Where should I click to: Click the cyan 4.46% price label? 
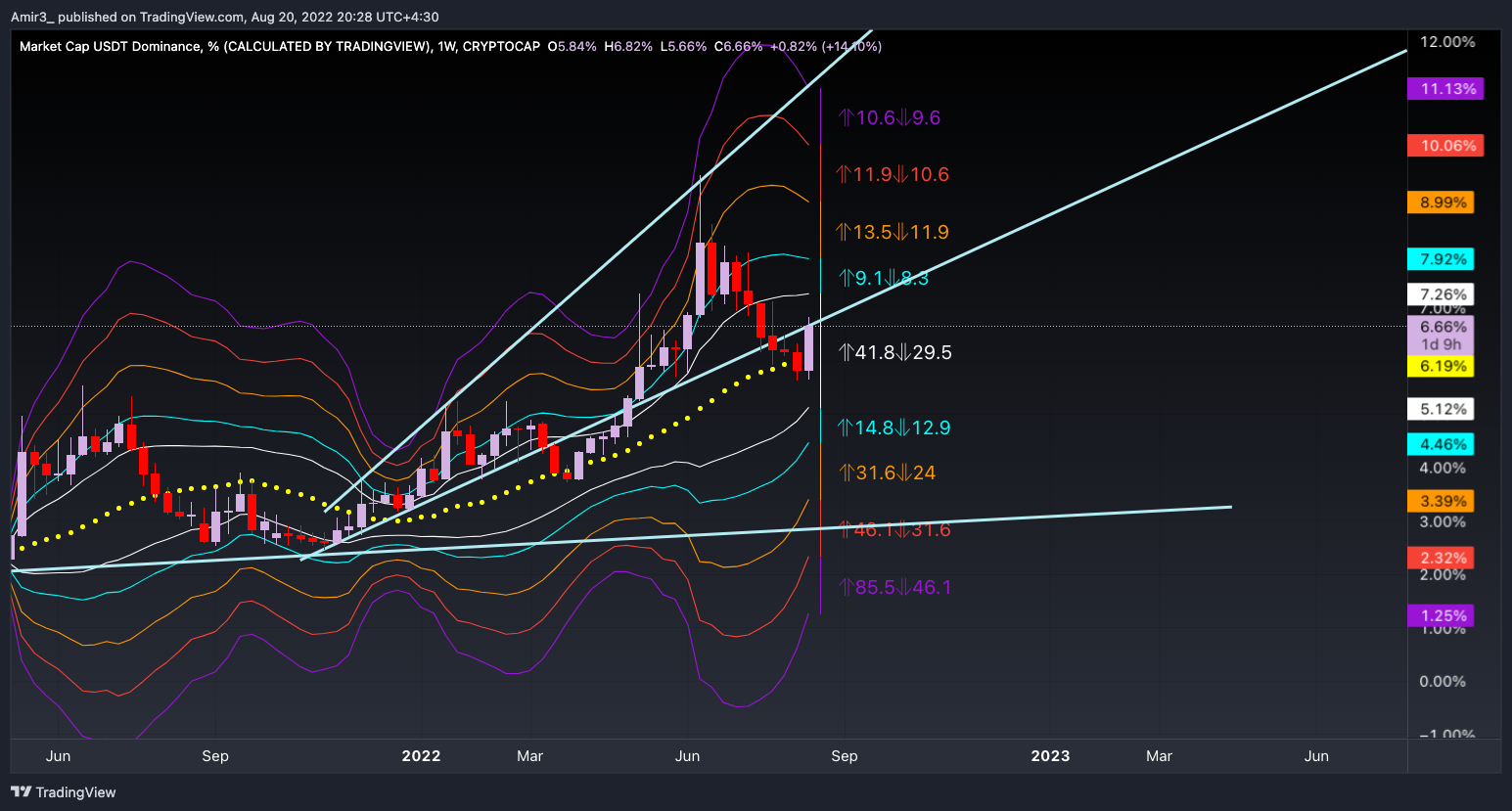pyautogui.click(x=1441, y=444)
